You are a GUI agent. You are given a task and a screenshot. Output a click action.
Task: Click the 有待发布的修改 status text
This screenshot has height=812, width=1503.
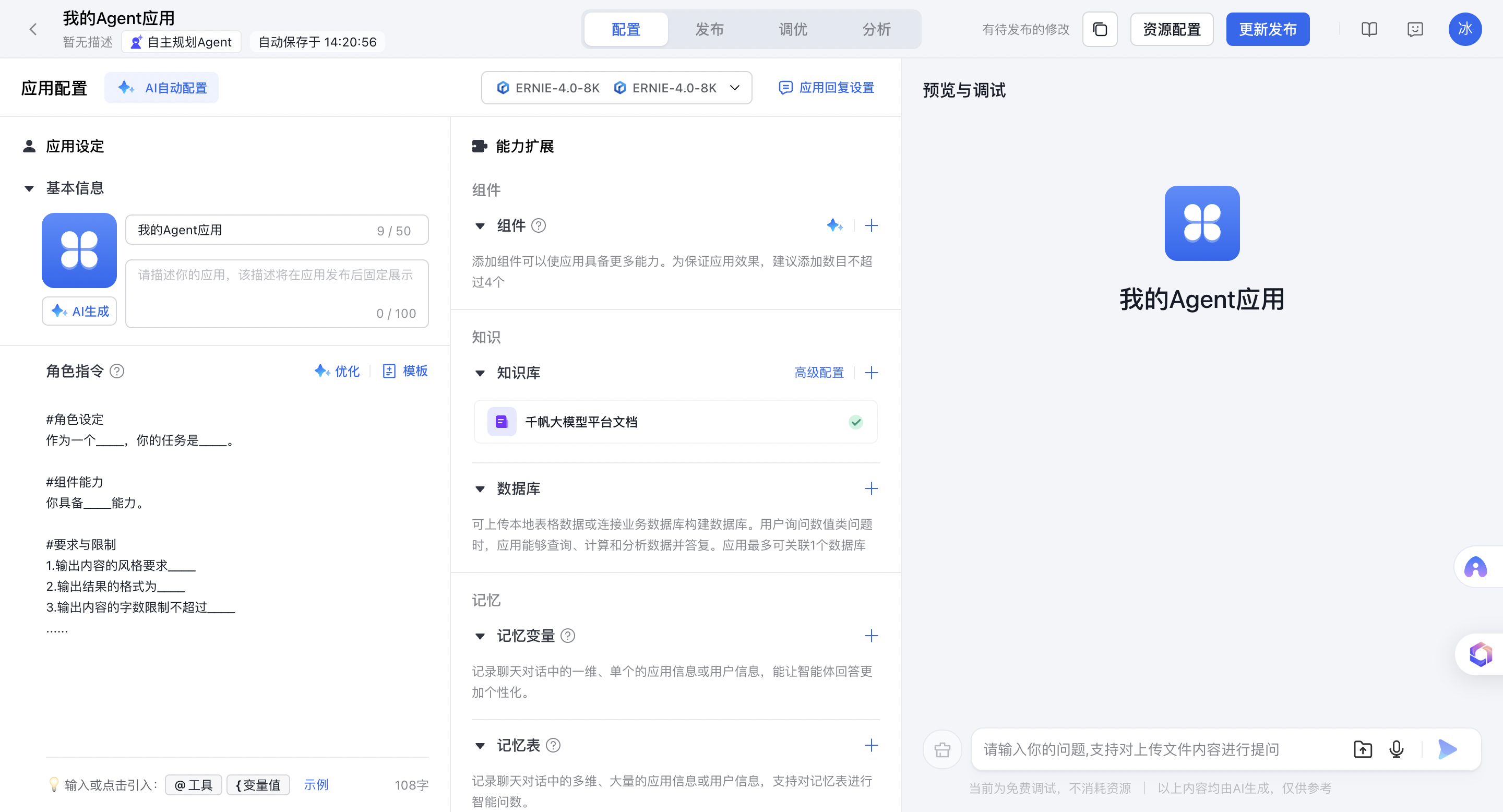point(1025,29)
